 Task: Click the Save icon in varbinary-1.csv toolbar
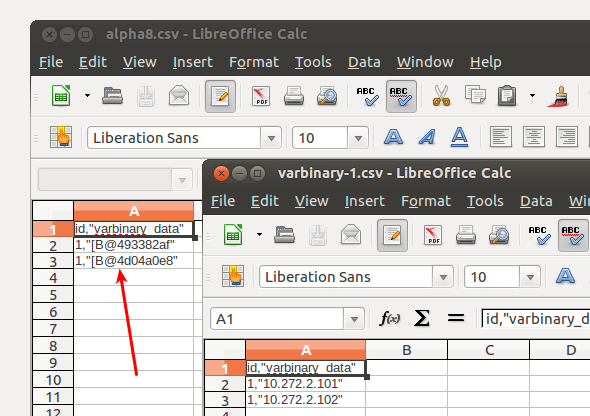point(318,235)
